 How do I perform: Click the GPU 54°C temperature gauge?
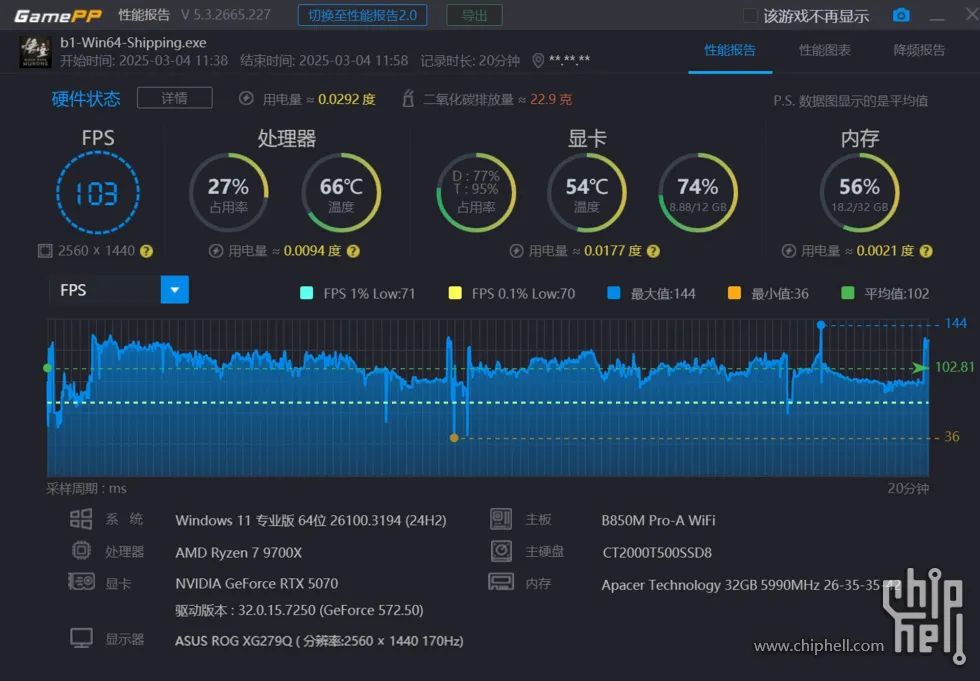pyautogui.click(x=587, y=192)
